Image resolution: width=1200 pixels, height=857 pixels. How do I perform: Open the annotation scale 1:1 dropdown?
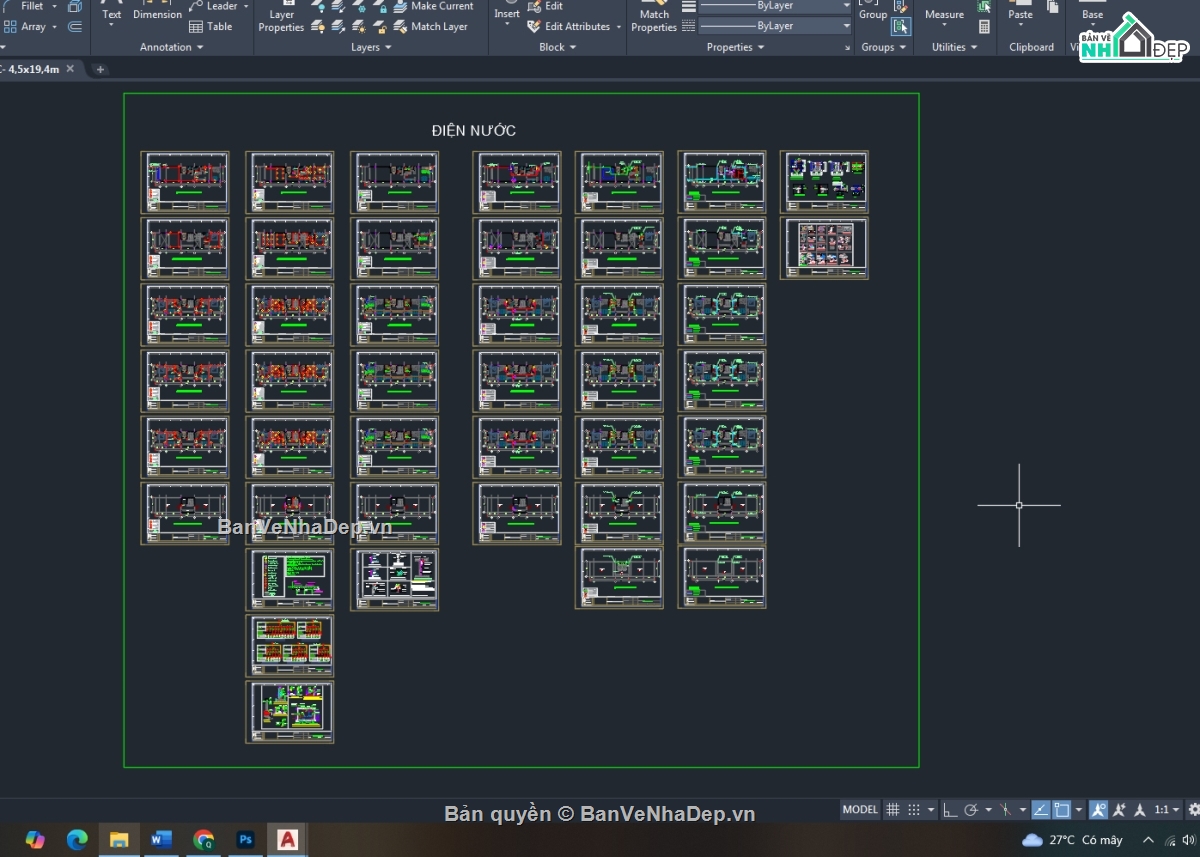[1166, 810]
